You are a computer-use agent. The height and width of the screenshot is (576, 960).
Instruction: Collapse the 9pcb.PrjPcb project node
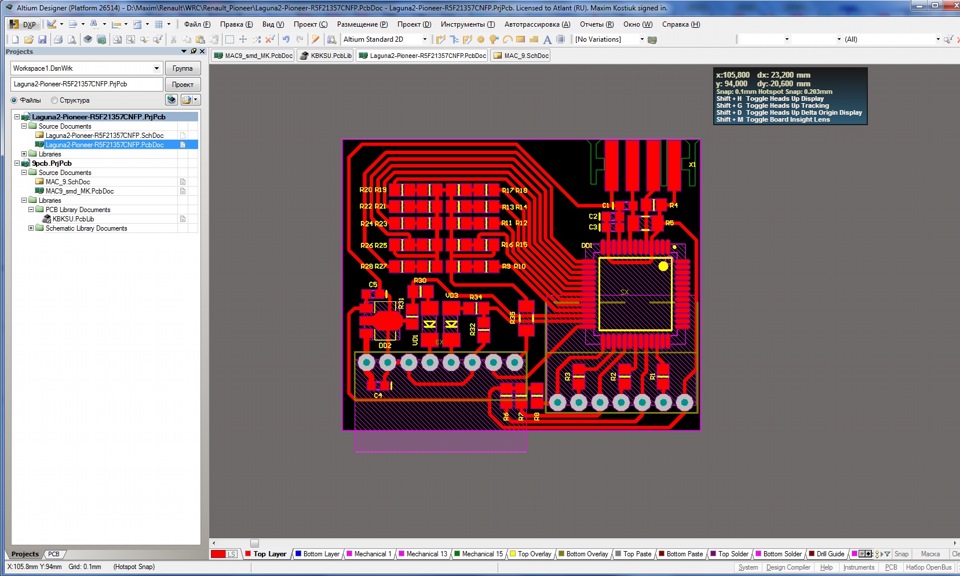(x=17, y=163)
